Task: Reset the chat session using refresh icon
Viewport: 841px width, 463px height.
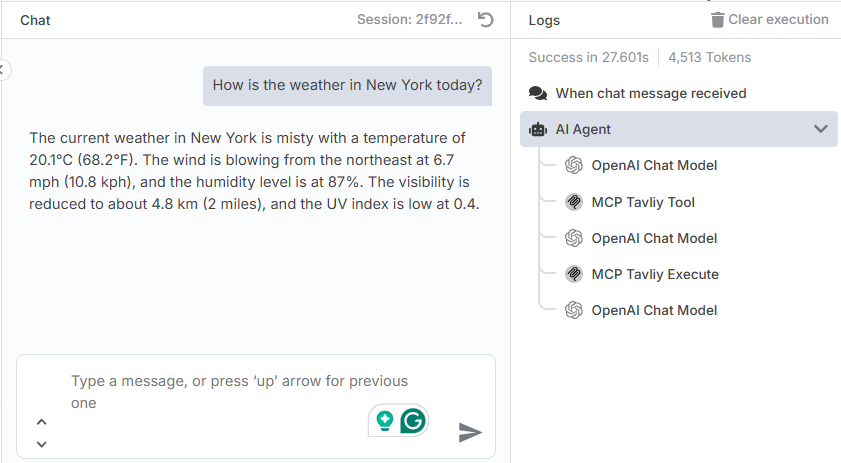Action: 485,20
